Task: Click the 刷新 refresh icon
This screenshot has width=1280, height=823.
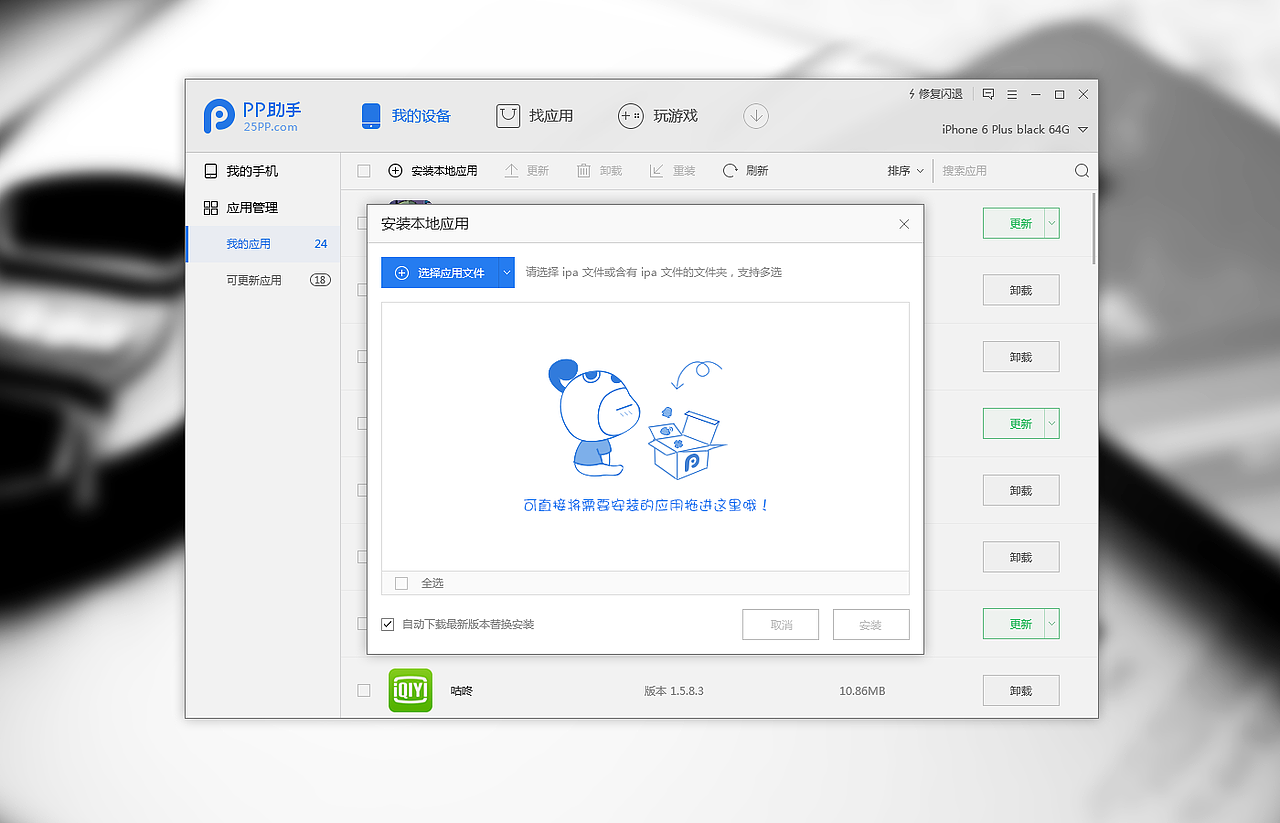Action: (729, 170)
